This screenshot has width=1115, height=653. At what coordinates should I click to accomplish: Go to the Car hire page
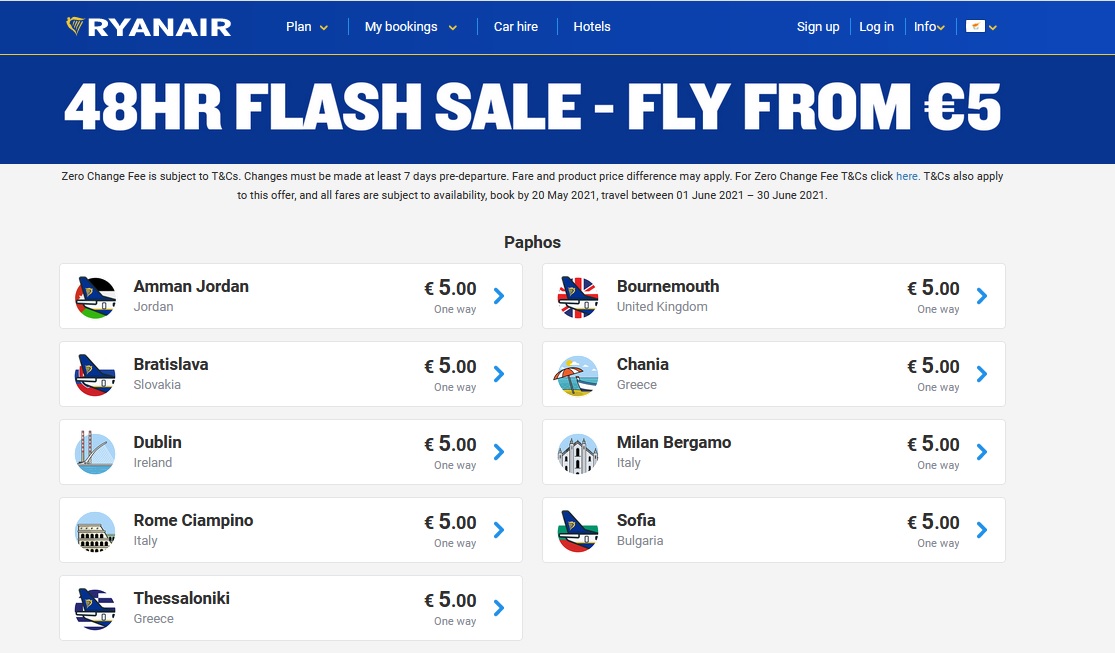(516, 27)
